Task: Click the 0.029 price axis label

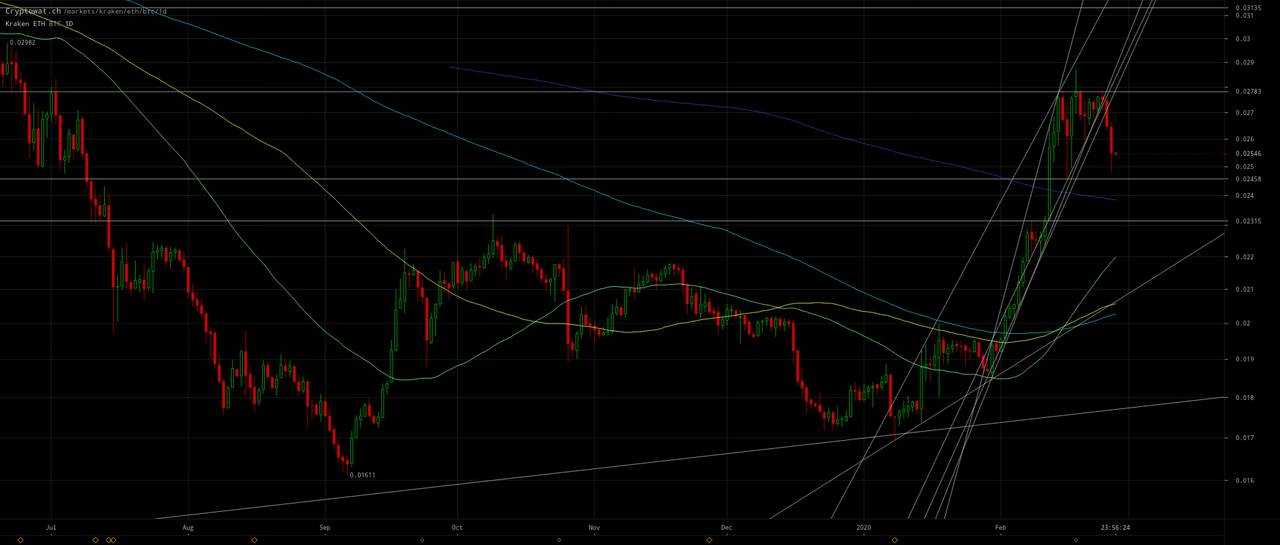Action: pyautogui.click(x=1244, y=63)
